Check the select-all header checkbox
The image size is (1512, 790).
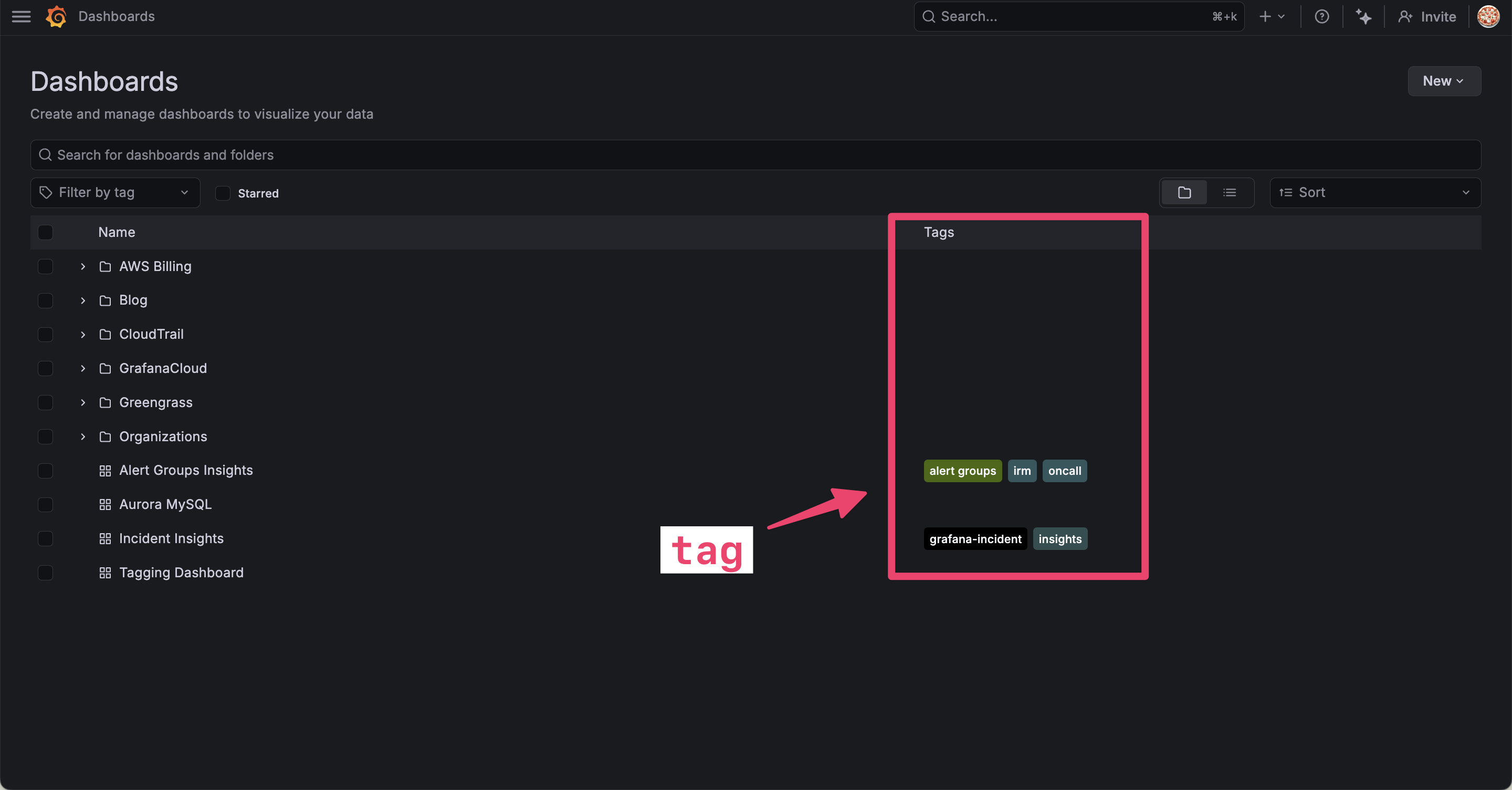(45, 233)
